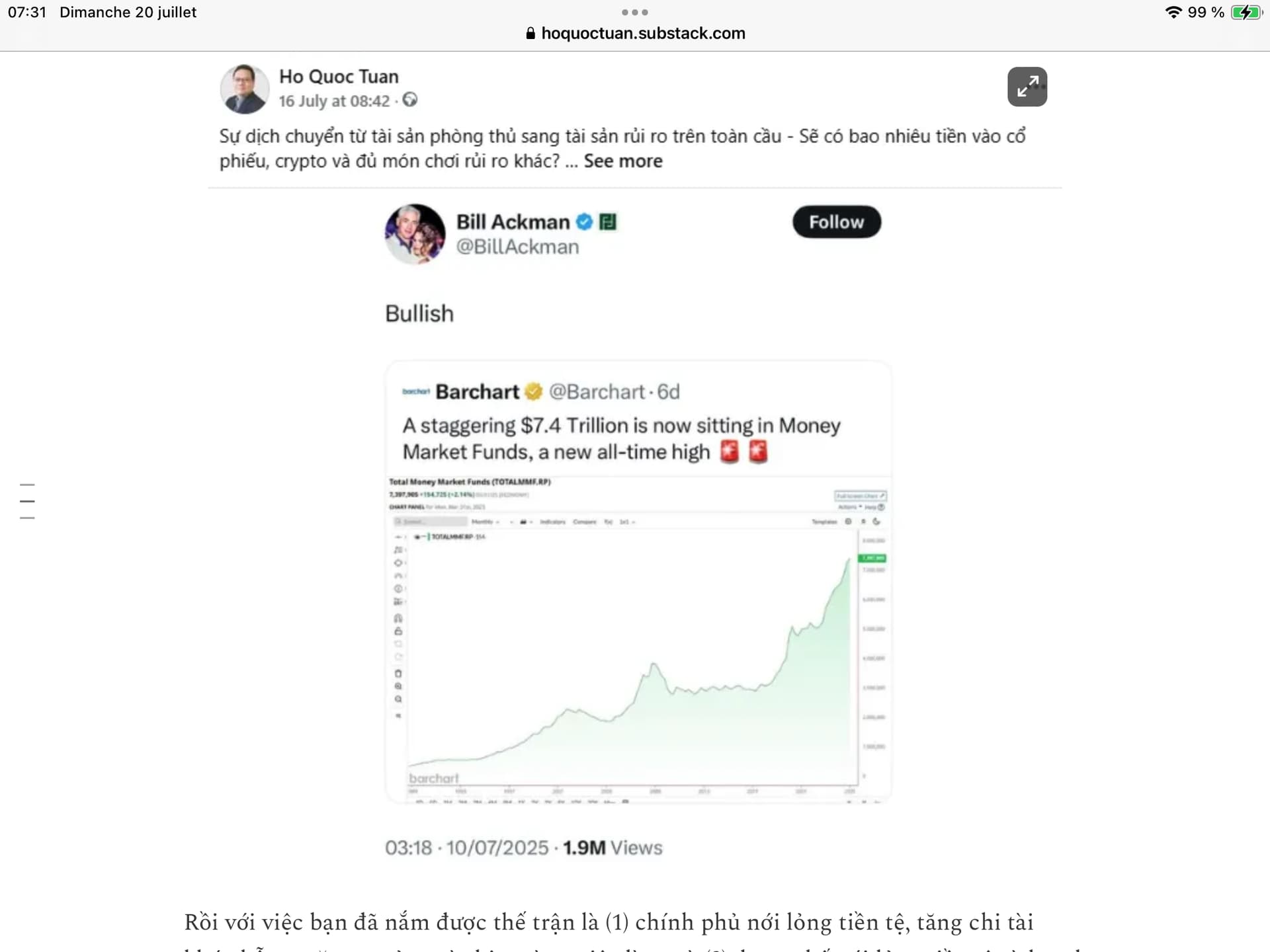Tap the small Barchart logo
This screenshot has width=1270, height=952.
point(415,391)
